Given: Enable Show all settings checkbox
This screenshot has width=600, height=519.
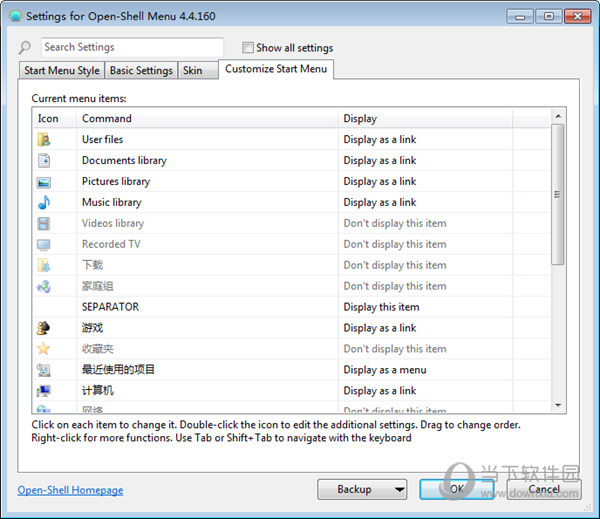Looking at the screenshot, I should [x=248, y=47].
